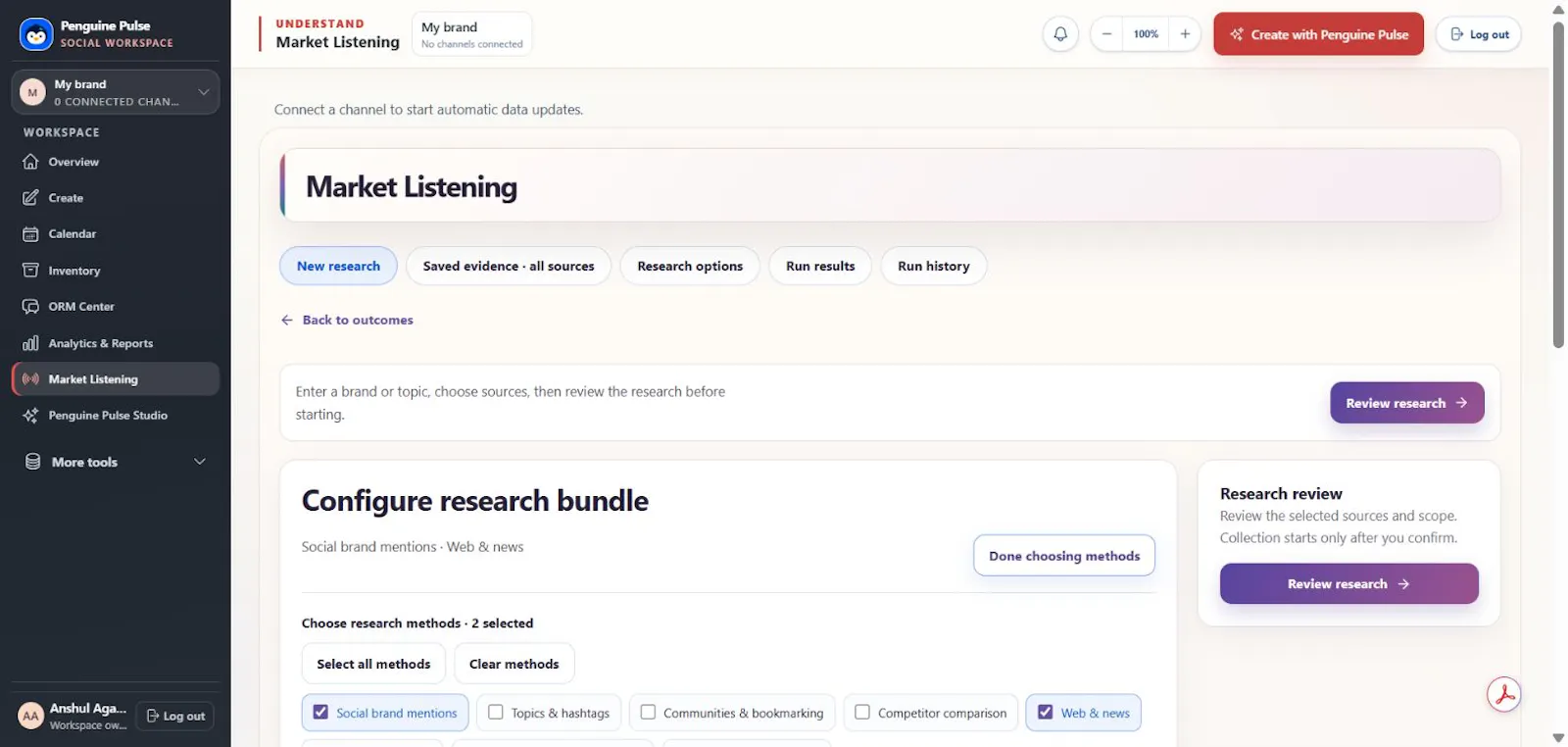Click the AA user avatar

pyautogui.click(x=31, y=716)
